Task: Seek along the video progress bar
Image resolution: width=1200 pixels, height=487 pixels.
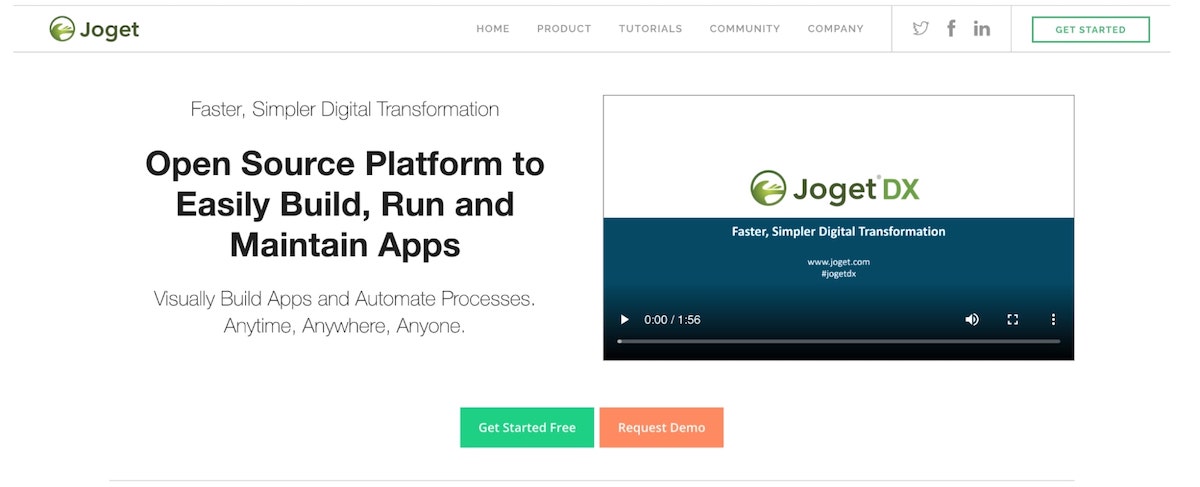Action: 838,341
